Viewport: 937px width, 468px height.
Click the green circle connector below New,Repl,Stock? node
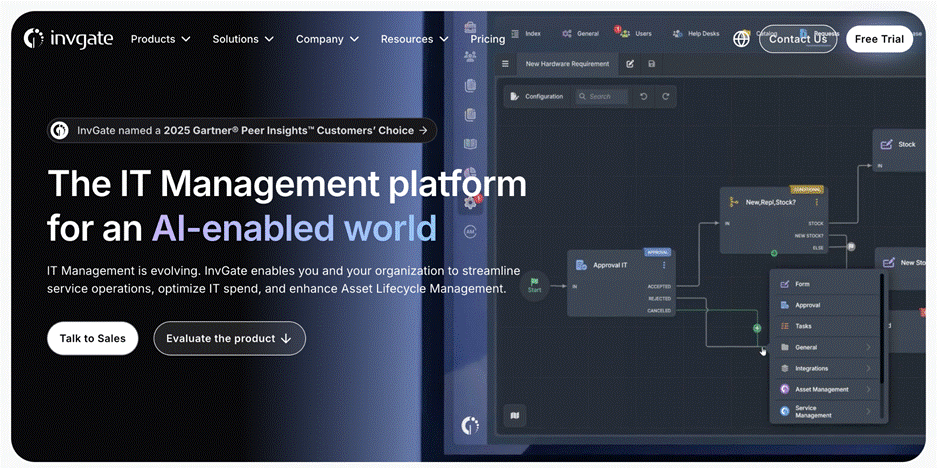[774, 253]
